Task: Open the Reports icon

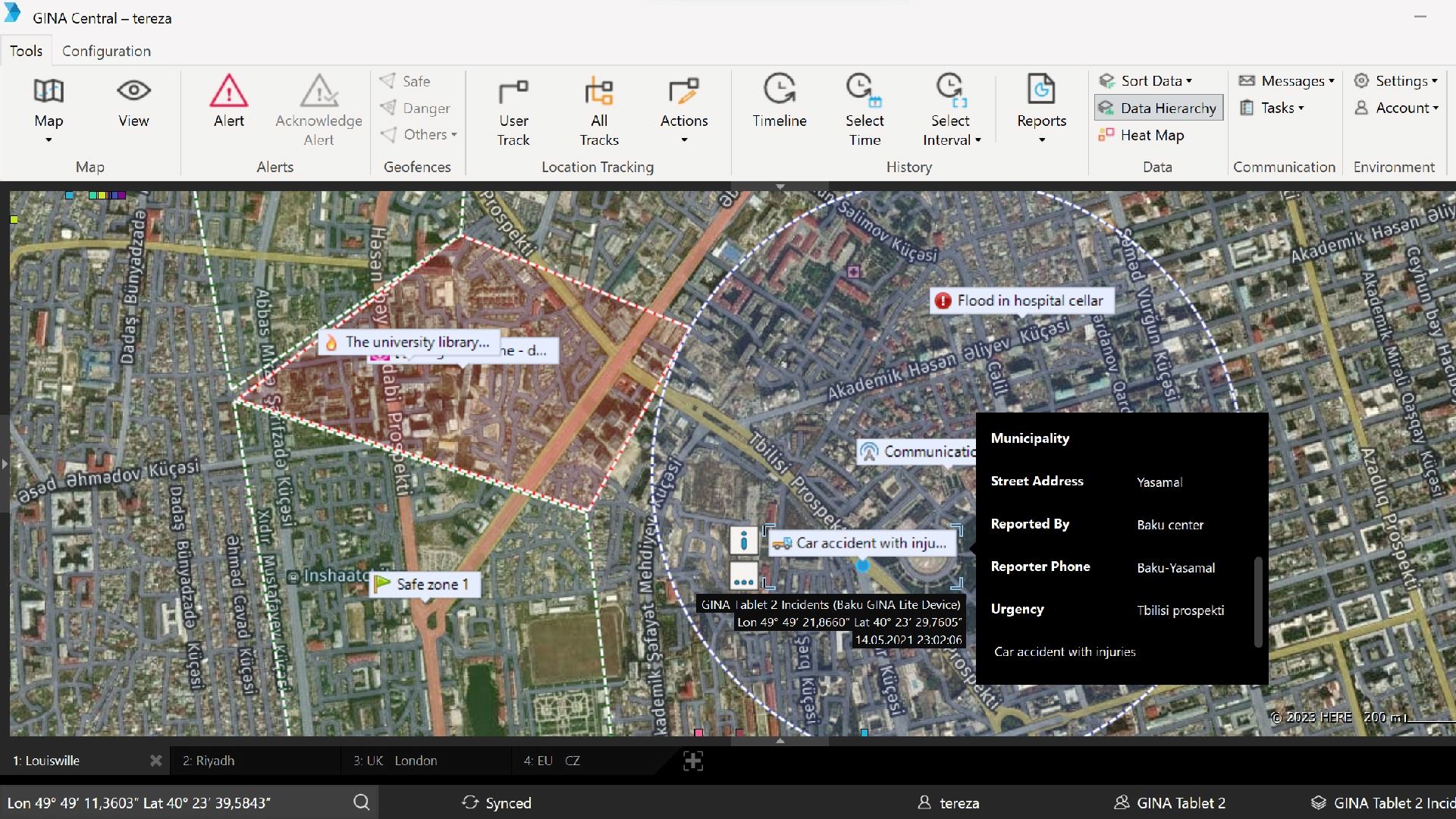Action: click(x=1041, y=89)
